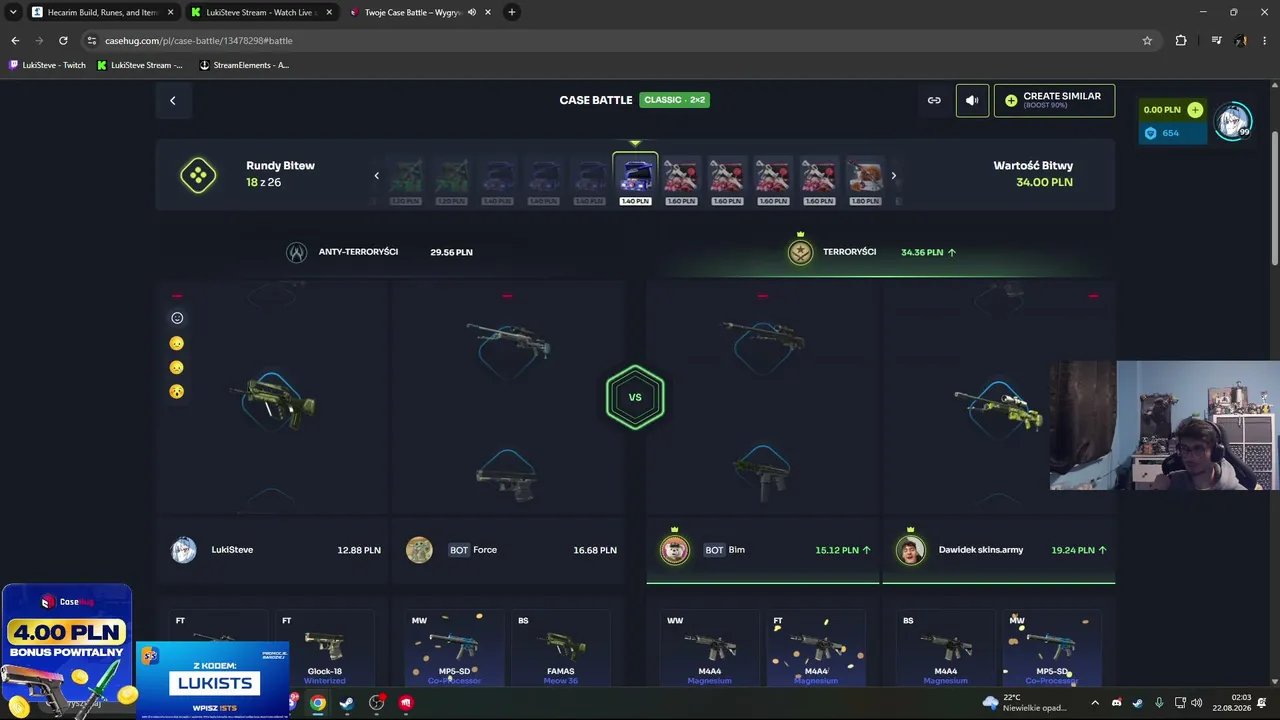
Task: Open the notifications bell in the taskbar
Action: click(x=1262, y=703)
